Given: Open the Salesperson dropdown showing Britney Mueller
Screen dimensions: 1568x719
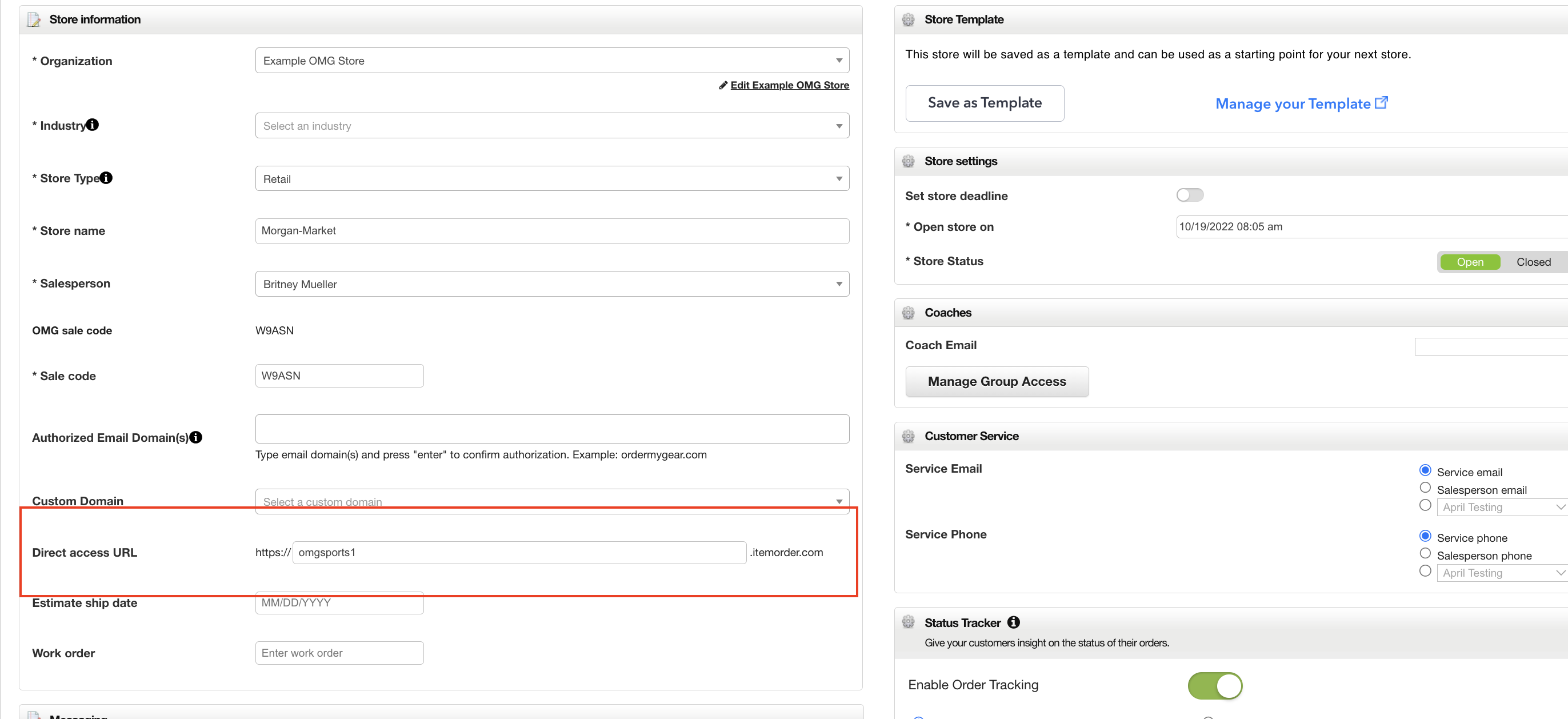Looking at the screenshot, I should 552,283.
